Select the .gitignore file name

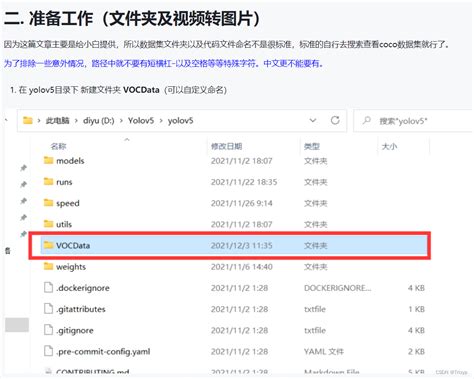[75, 331]
